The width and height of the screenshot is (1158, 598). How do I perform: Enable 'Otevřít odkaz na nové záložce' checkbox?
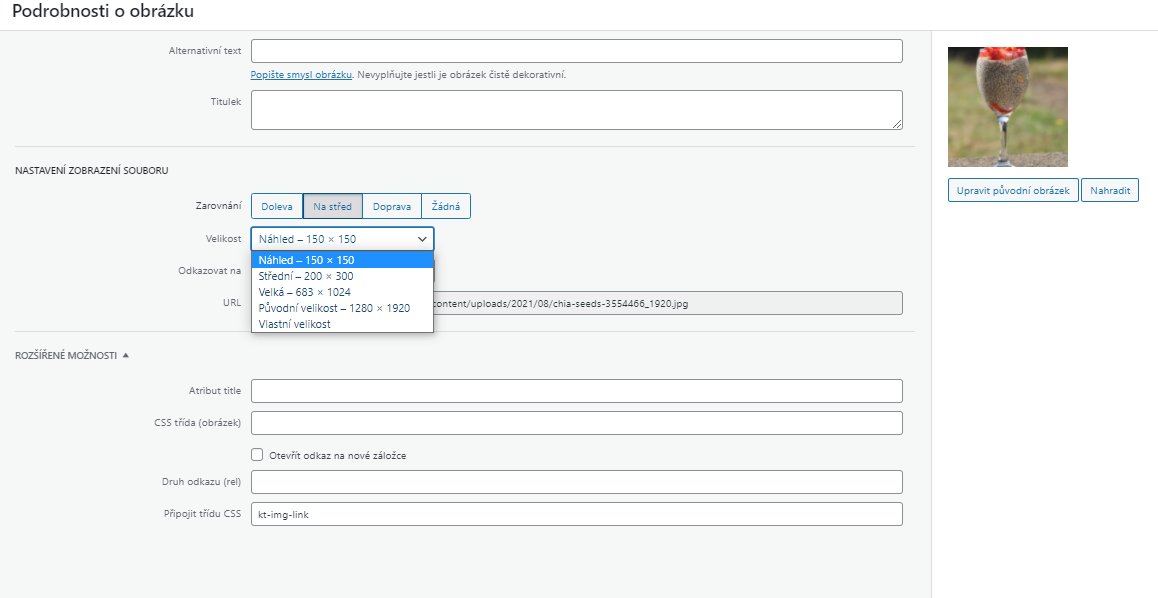click(257, 455)
